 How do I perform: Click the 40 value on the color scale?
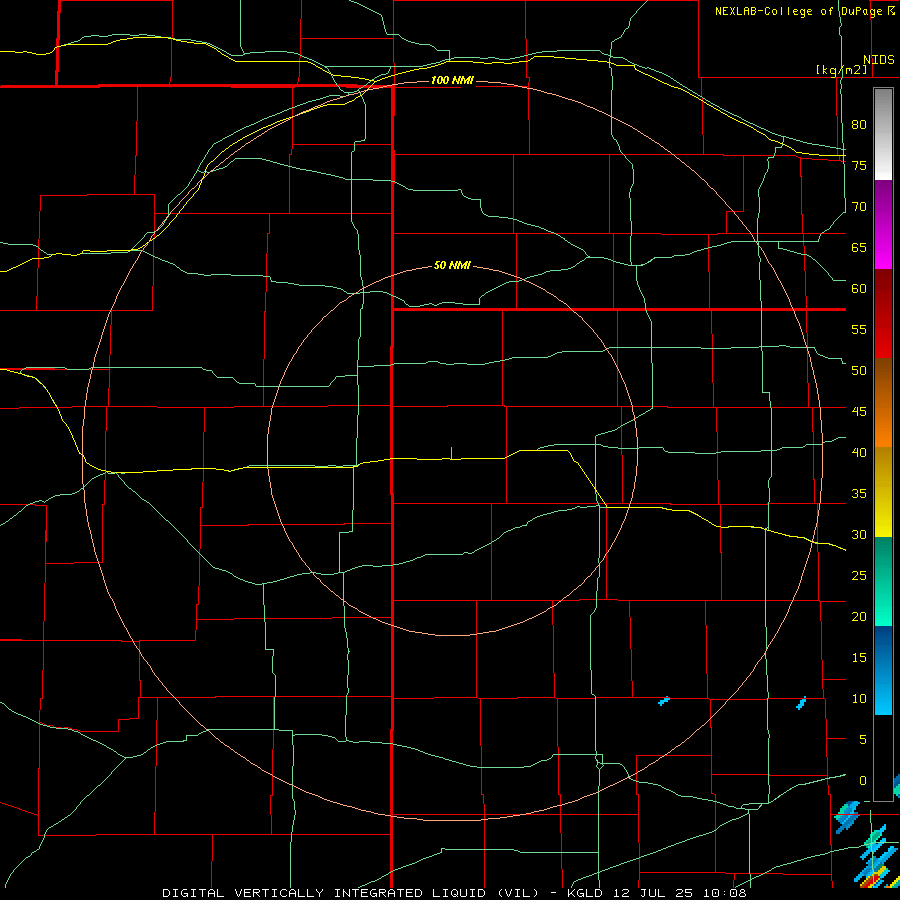point(859,452)
